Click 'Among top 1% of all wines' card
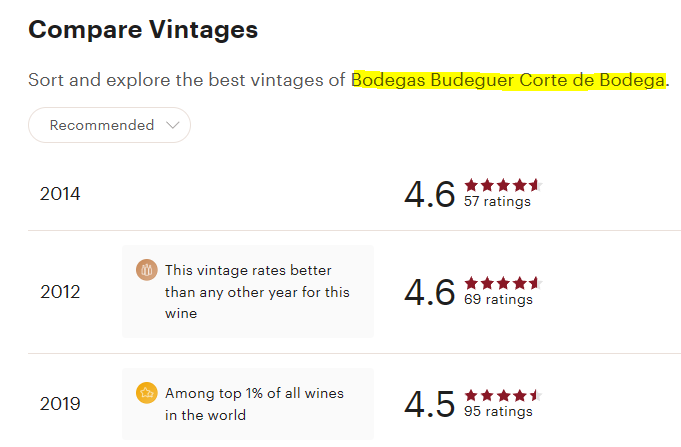The image size is (681, 447). [248, 404]
